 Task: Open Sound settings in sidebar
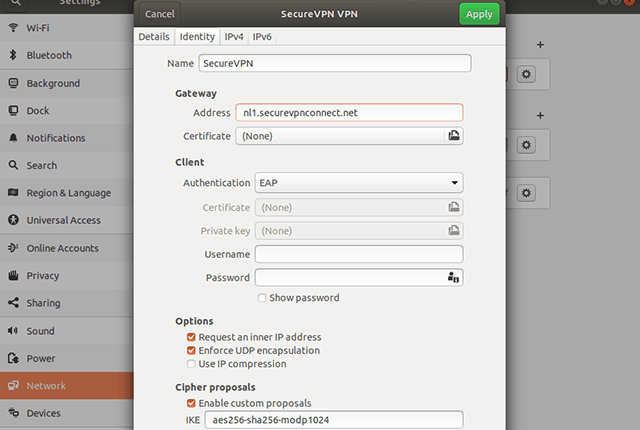[x=67, y=331]
